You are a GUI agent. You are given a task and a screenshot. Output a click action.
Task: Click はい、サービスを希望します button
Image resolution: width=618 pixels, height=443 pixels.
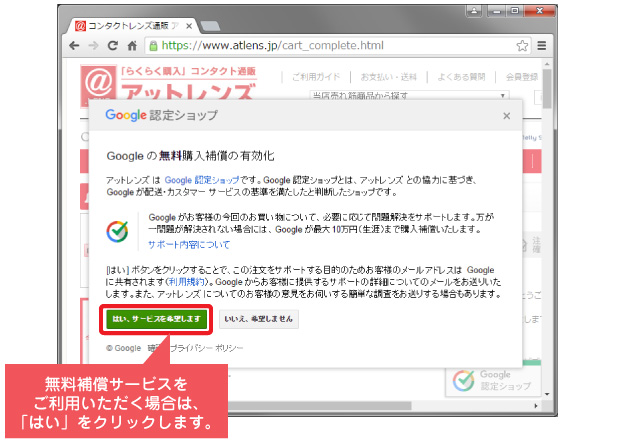pyautogui.click(x=156, y=319)
